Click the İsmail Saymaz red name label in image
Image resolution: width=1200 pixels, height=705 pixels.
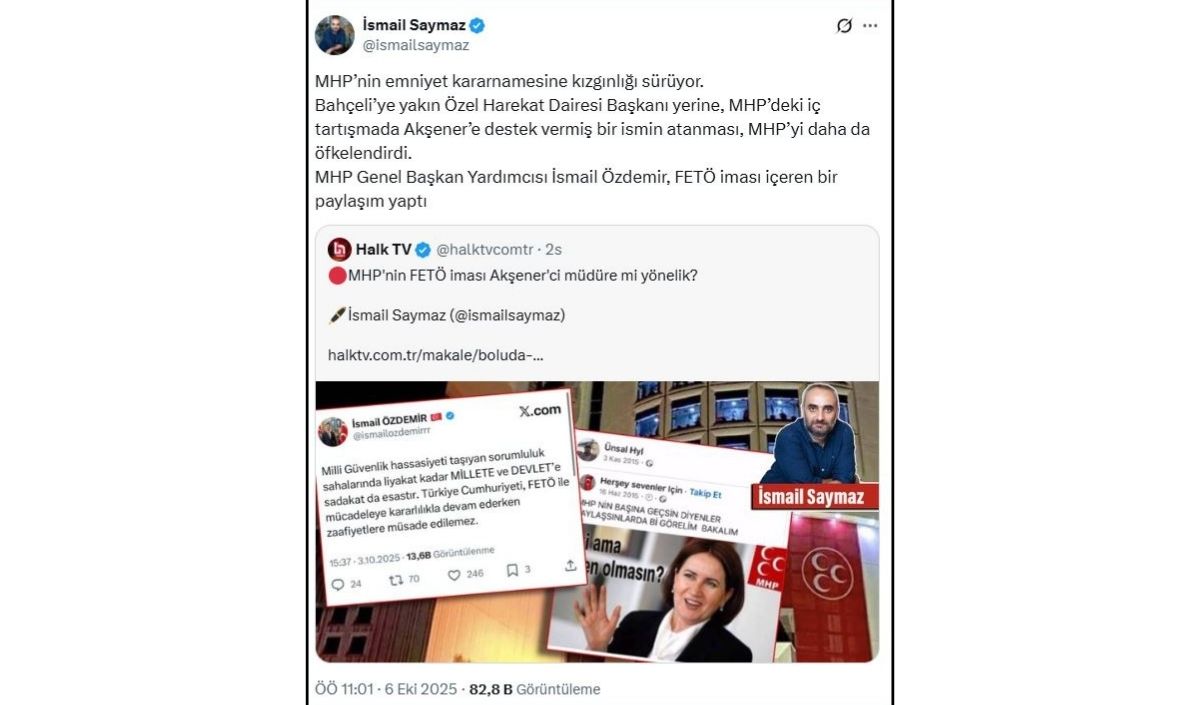click(814, 496)
